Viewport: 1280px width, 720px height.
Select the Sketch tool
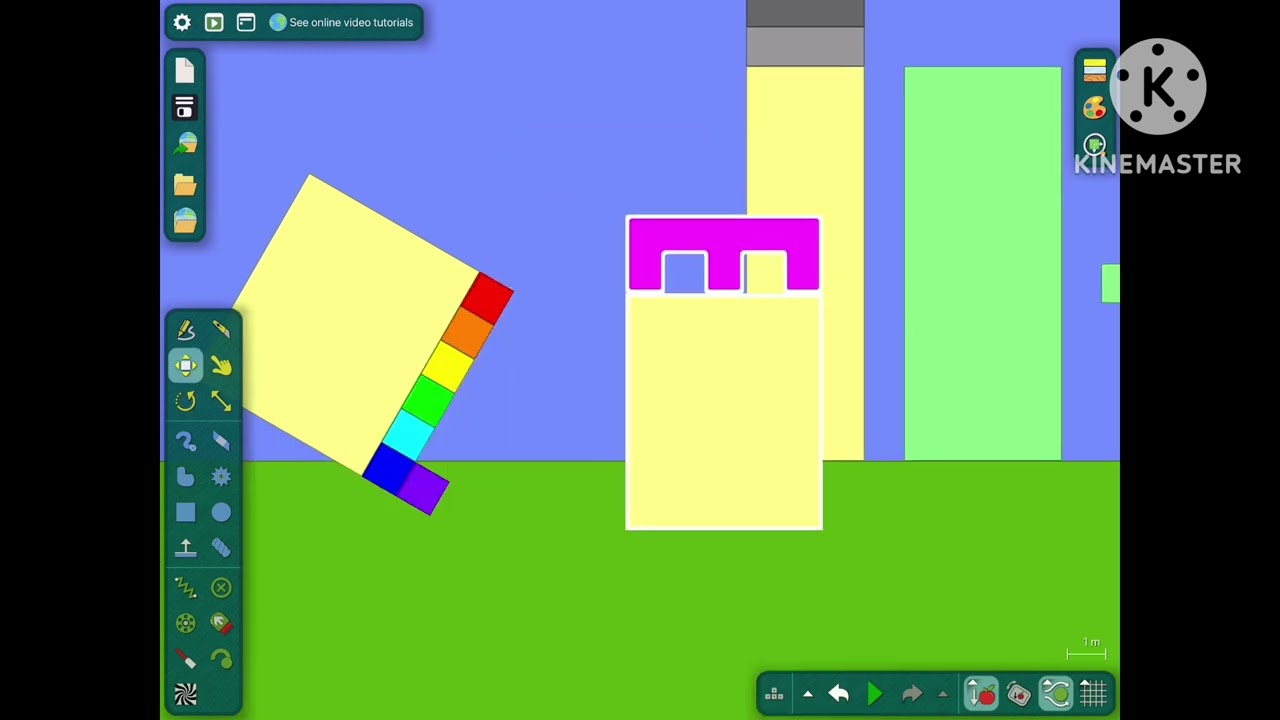tap(186, 329)
